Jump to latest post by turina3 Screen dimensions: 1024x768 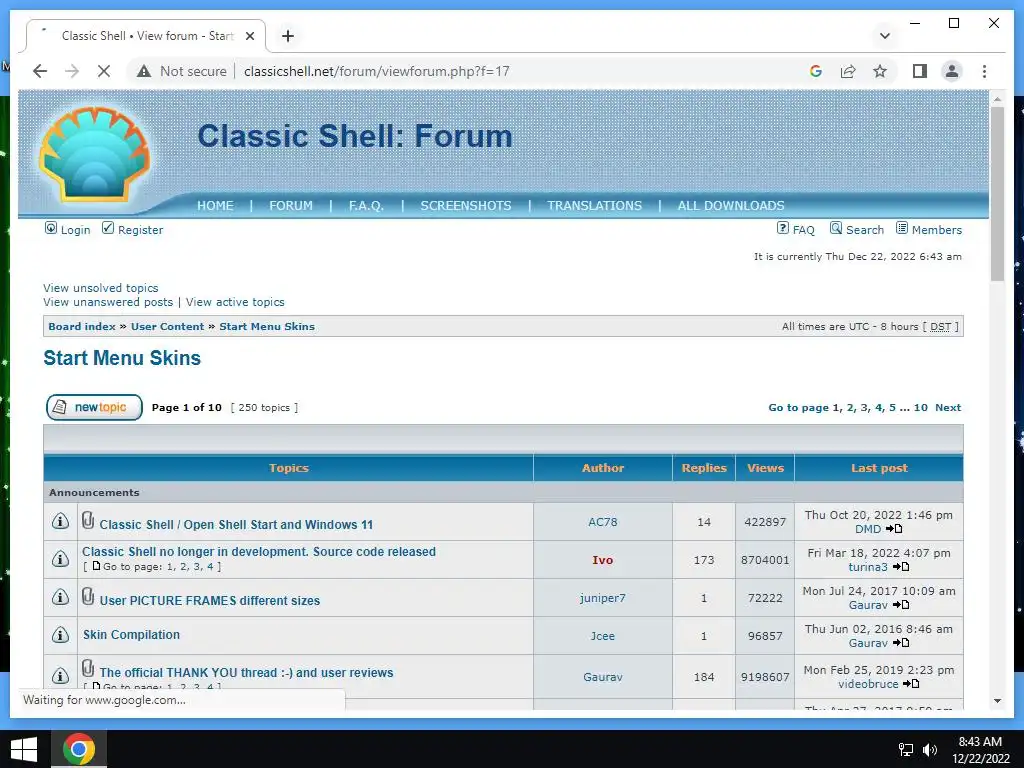tap(901, 567)
